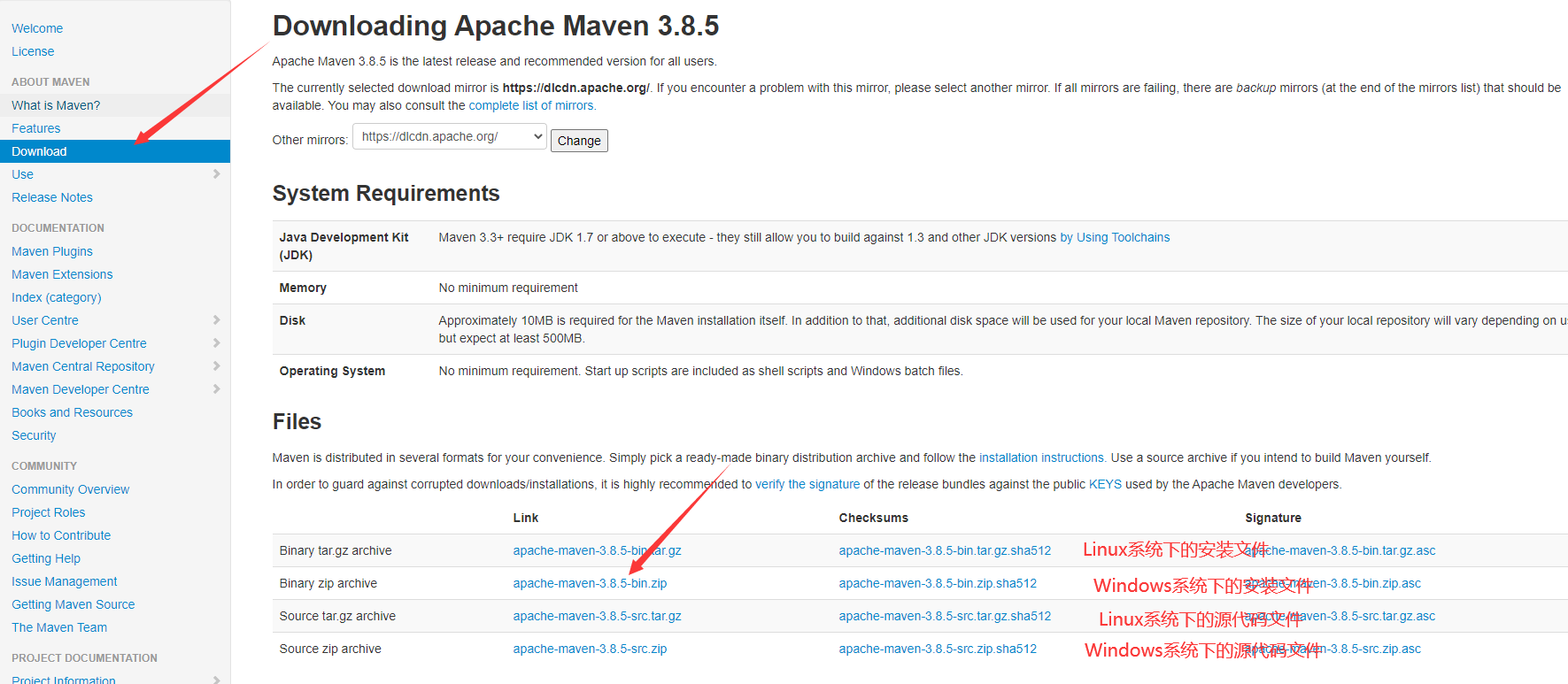Open Getting Help link
The image size is (1568, 684).
coord(46,558)
